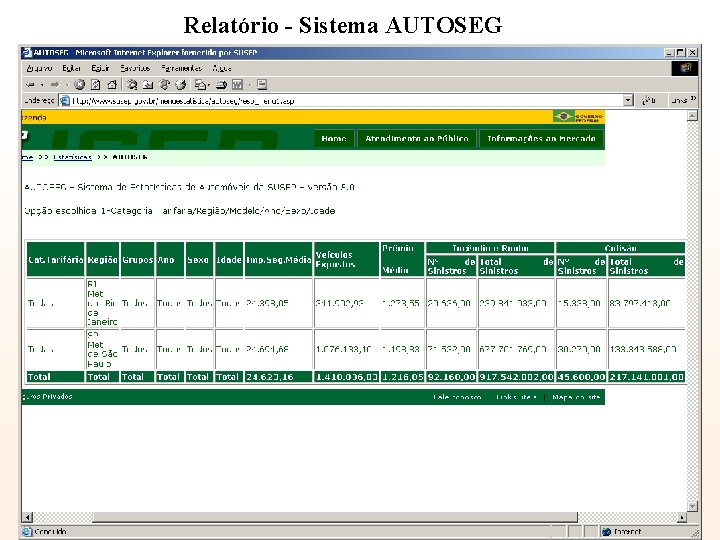Open the Mail button dropdown arrow
Viewport: 720px width, 540px height.
pyautogui.click(x=209, y=85)
